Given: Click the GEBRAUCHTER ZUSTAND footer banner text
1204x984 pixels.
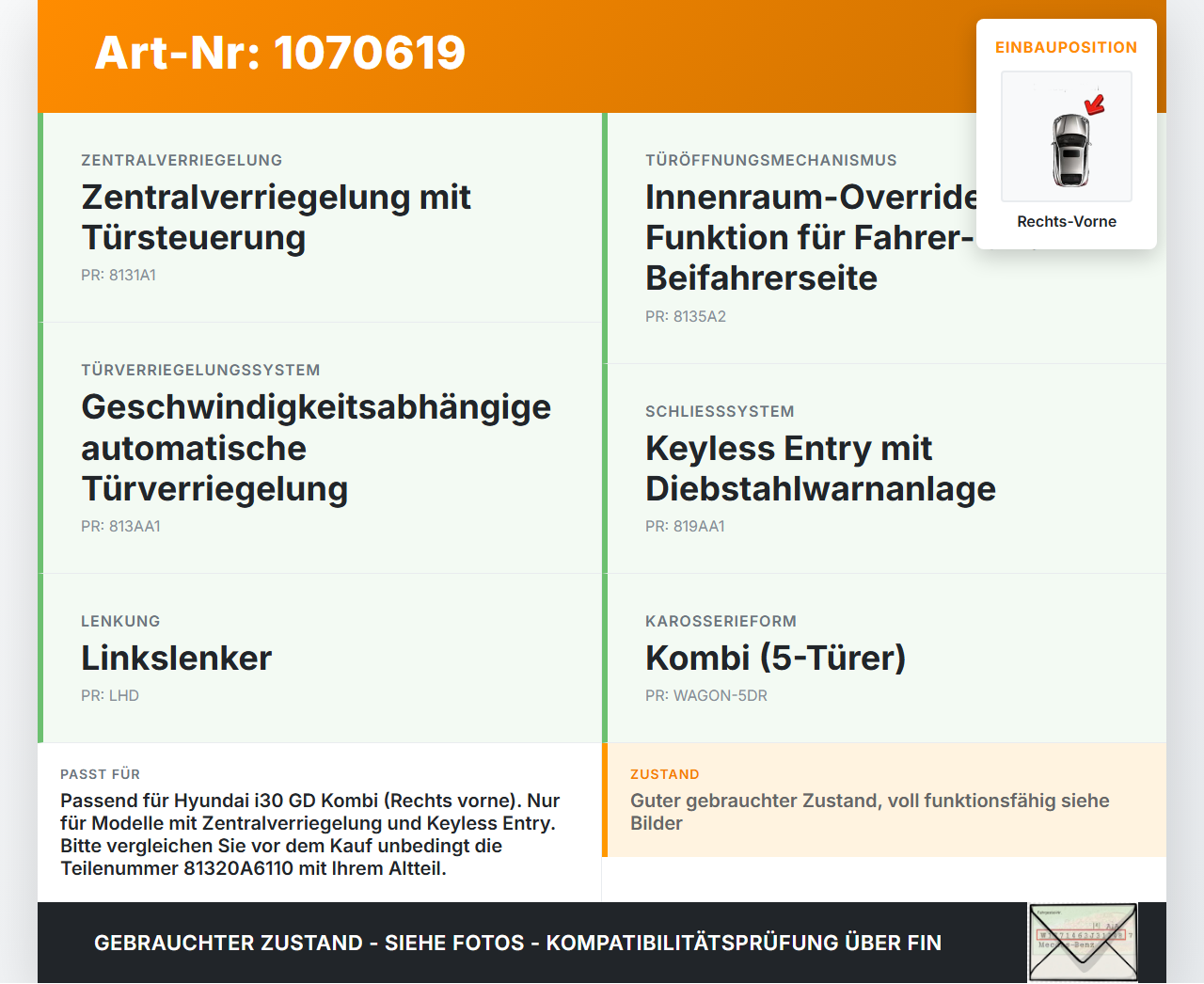Looking at the screenshot, I should click(x=517, y=943).
